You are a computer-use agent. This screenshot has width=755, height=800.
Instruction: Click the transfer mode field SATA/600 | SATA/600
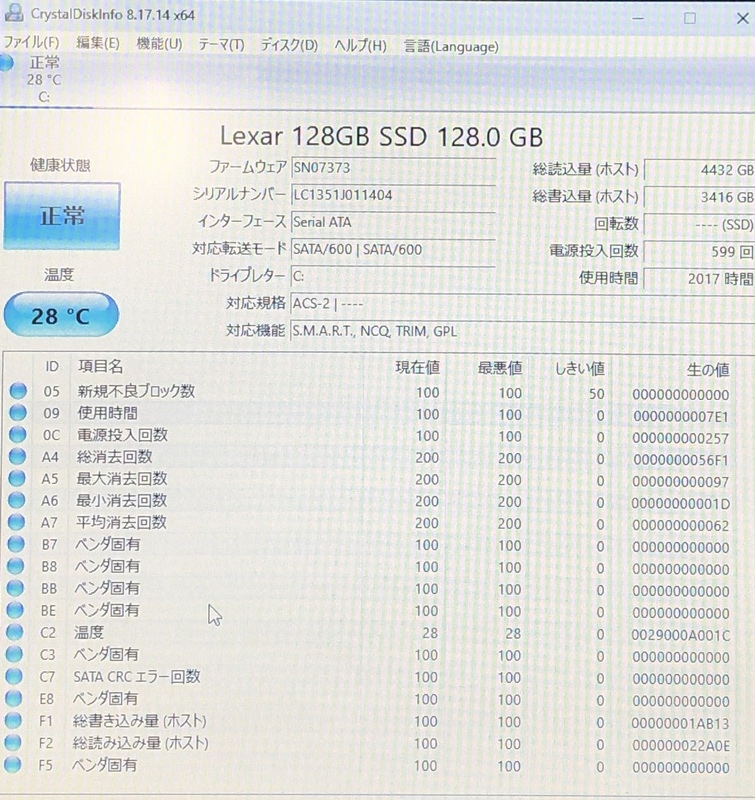(393, 249)
